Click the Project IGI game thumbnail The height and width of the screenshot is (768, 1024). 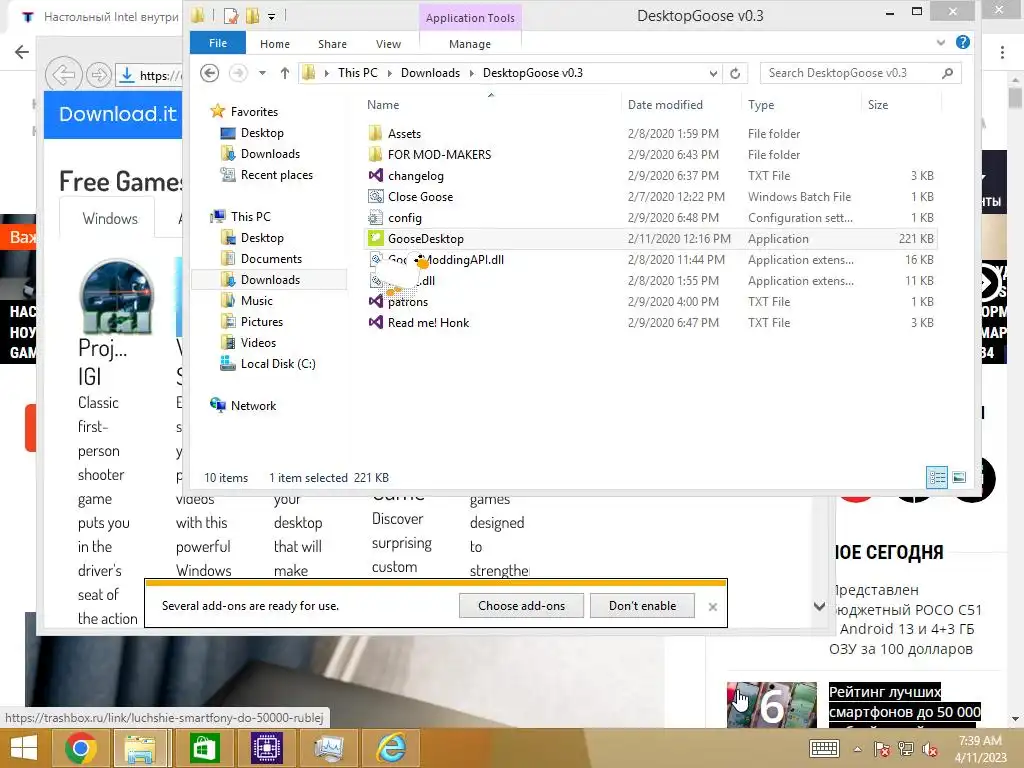pyautogui.click(x=116, y=297)
